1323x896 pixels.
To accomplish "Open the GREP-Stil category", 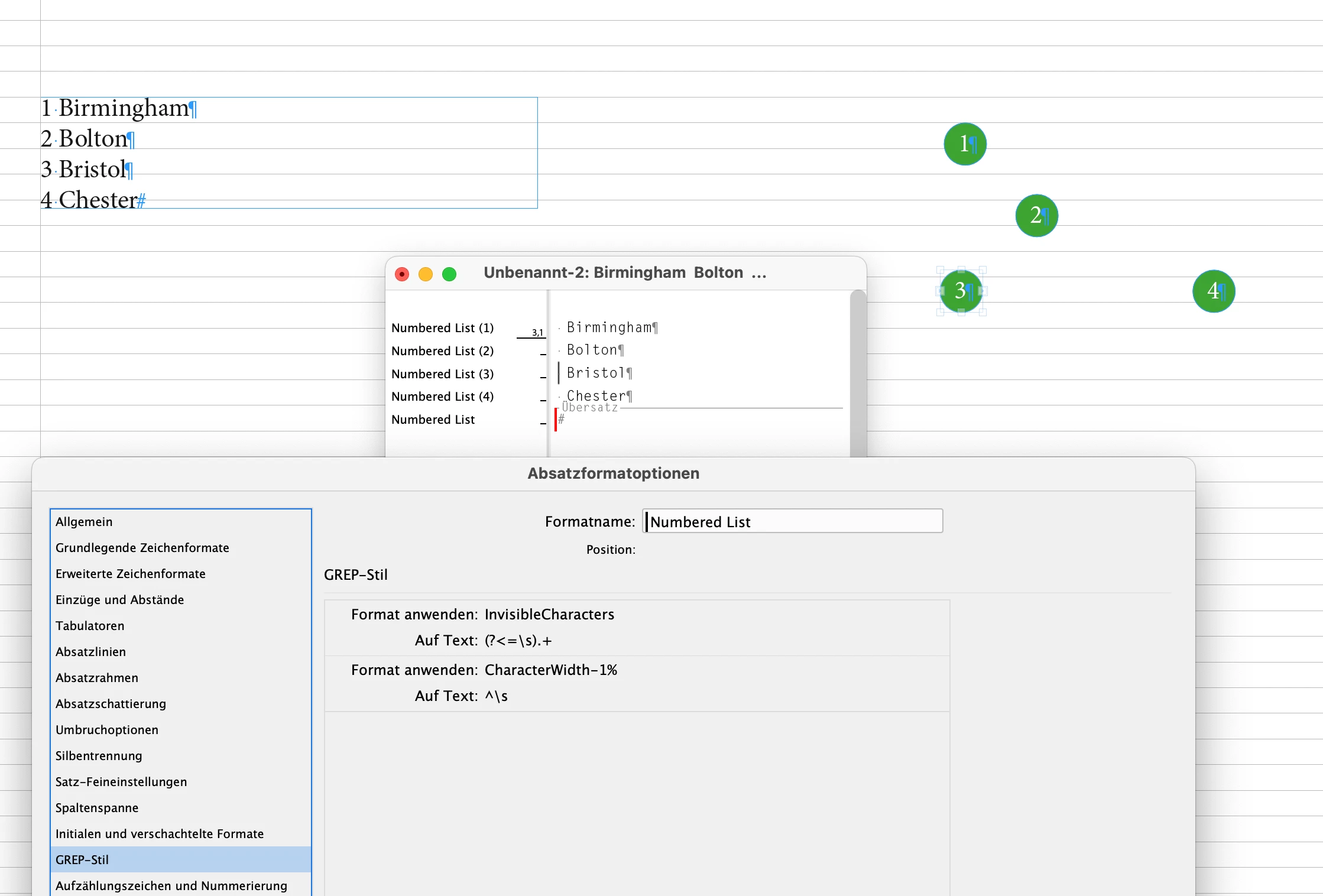I will (82, 859).
